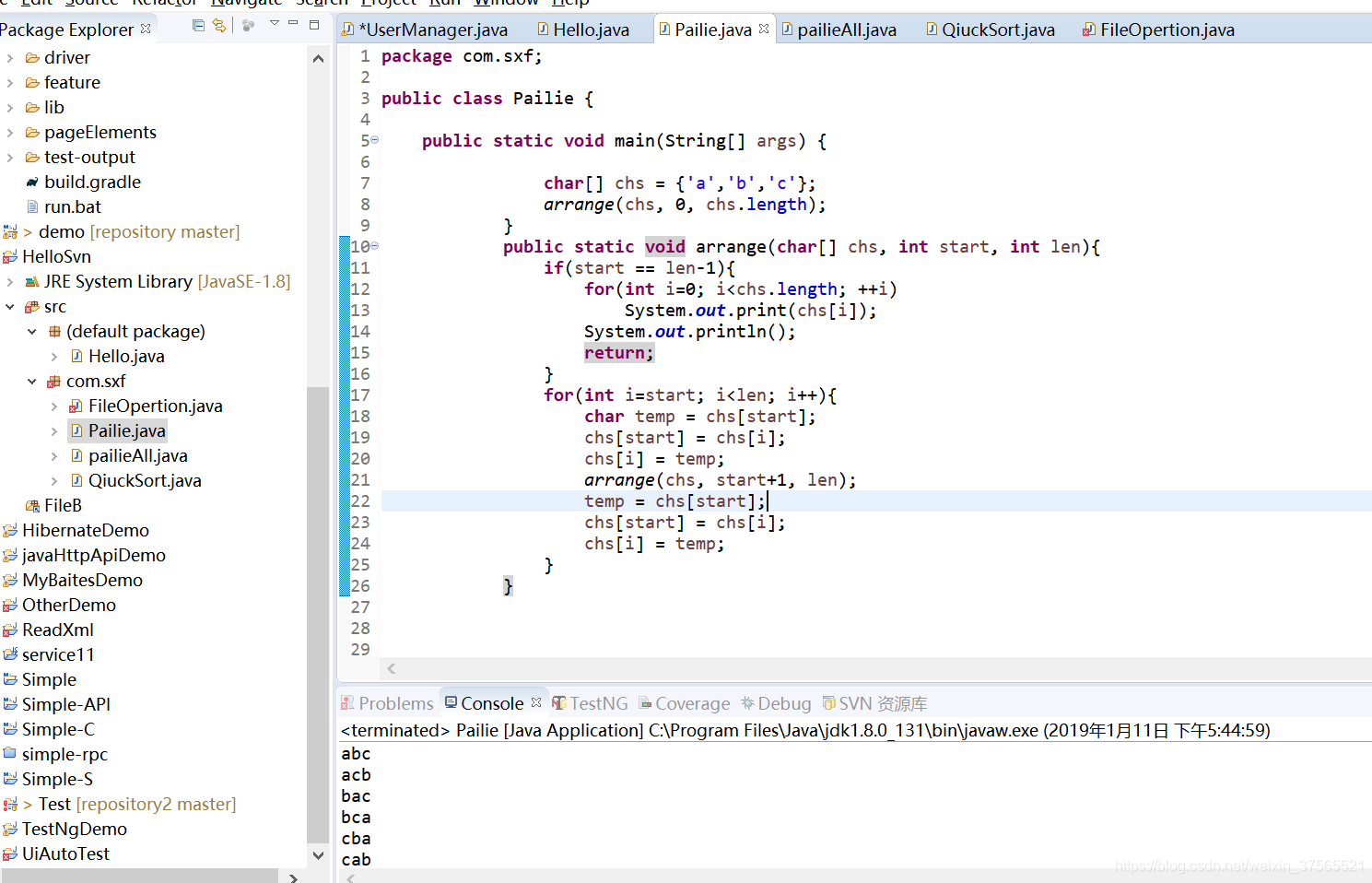Close the Package Explorer view

[x=146, y=29]
